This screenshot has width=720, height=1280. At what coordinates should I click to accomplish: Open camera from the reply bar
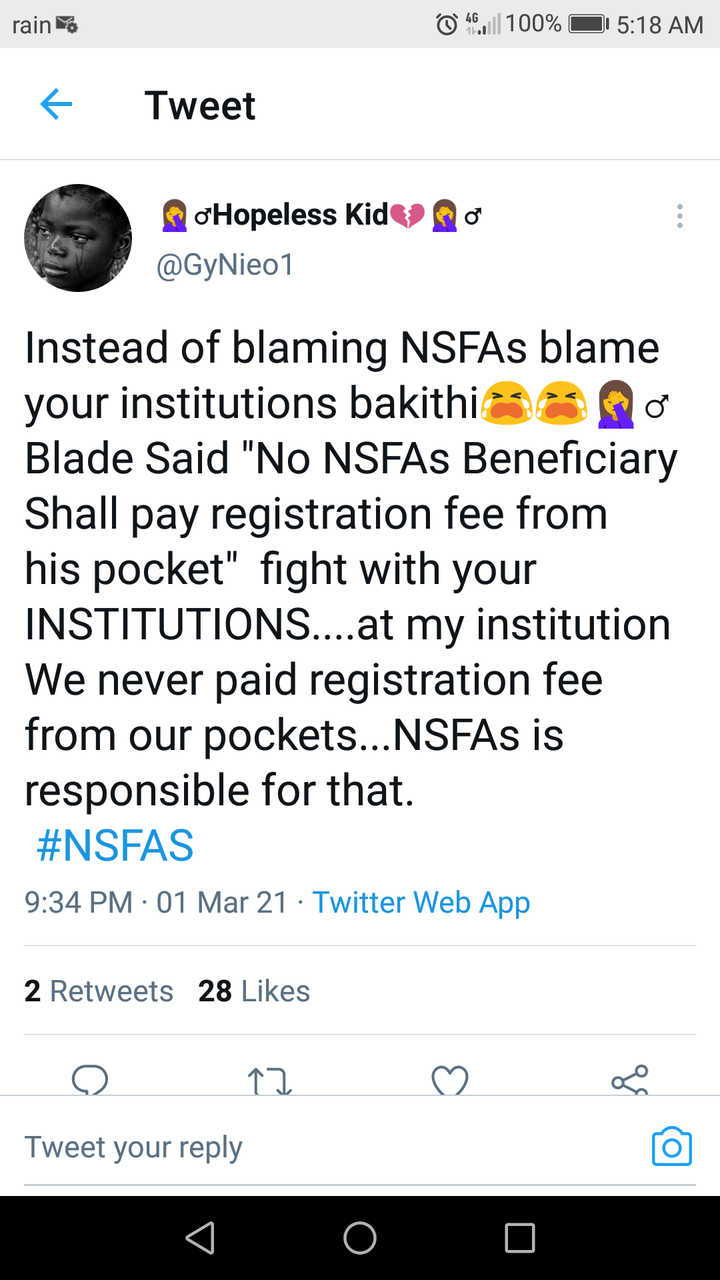pos(671,1146)
